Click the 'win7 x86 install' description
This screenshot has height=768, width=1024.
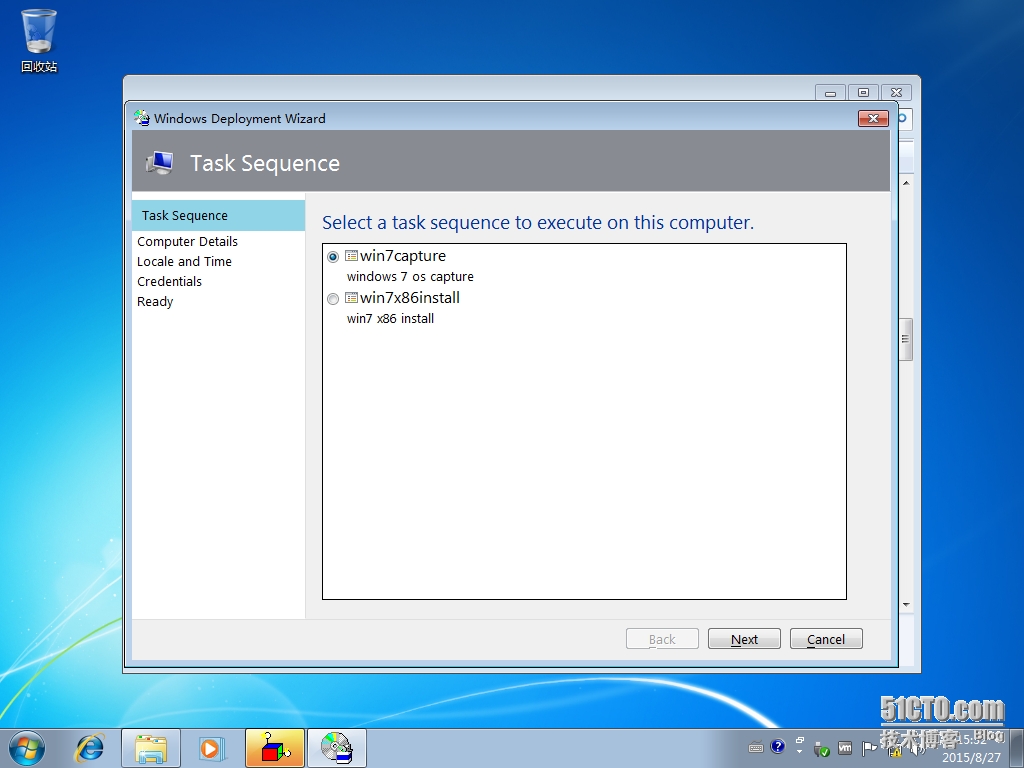coord(391,319)
